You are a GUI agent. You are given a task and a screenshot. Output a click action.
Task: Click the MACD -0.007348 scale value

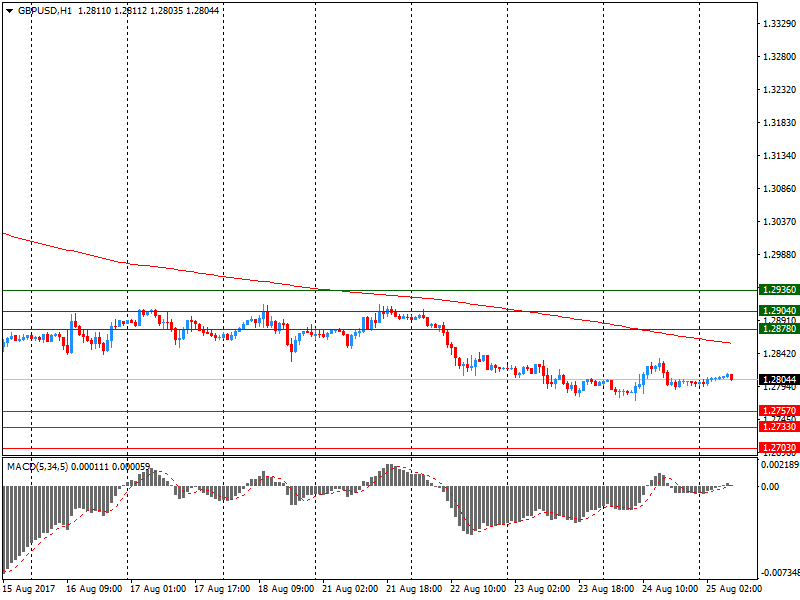click(x=780, y=573)
